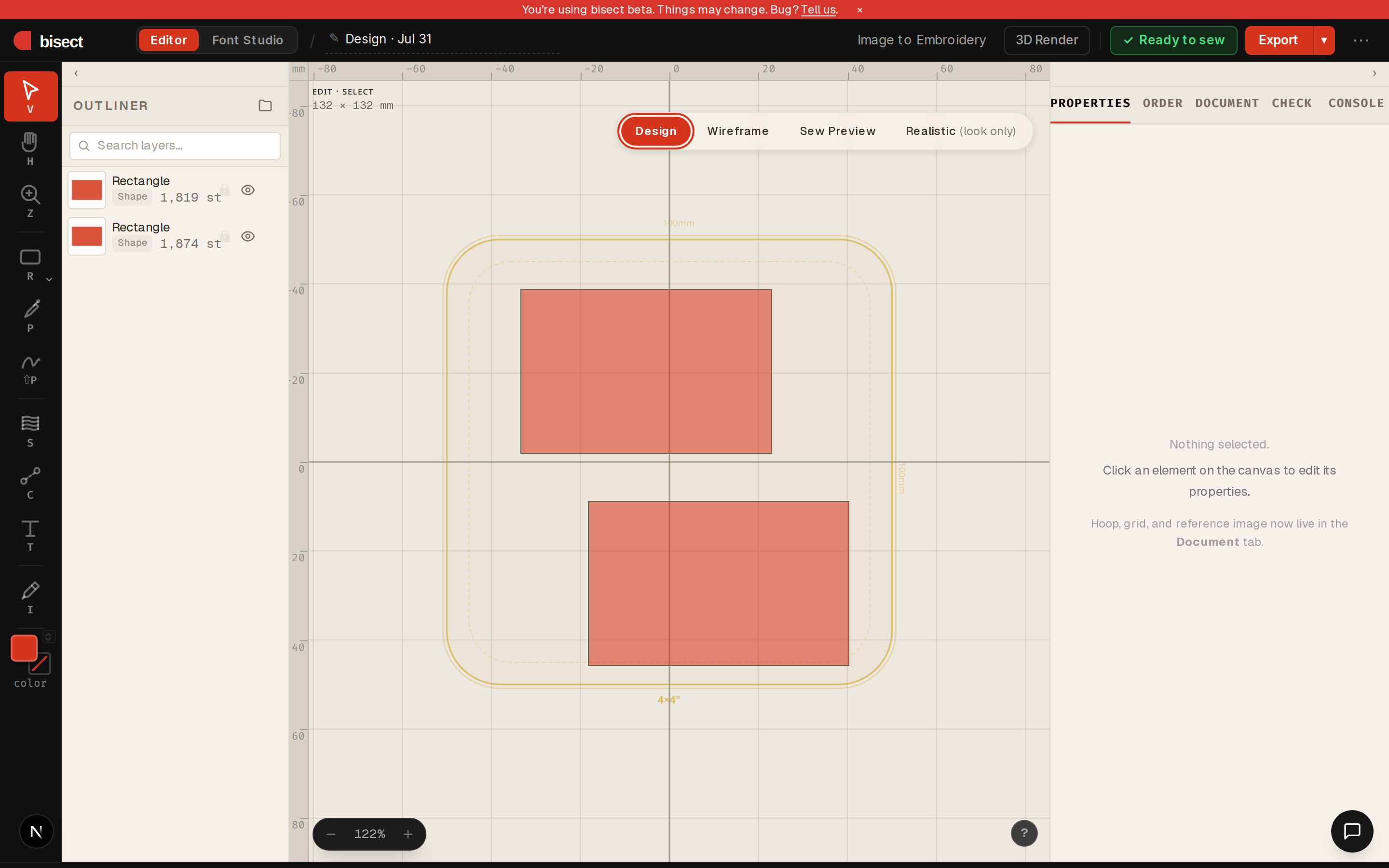Viewport: 1389px width, 868px height.
Task: Click the 1,819 st Rectangle layer thumbnail
Action: (x=87, y=190)
